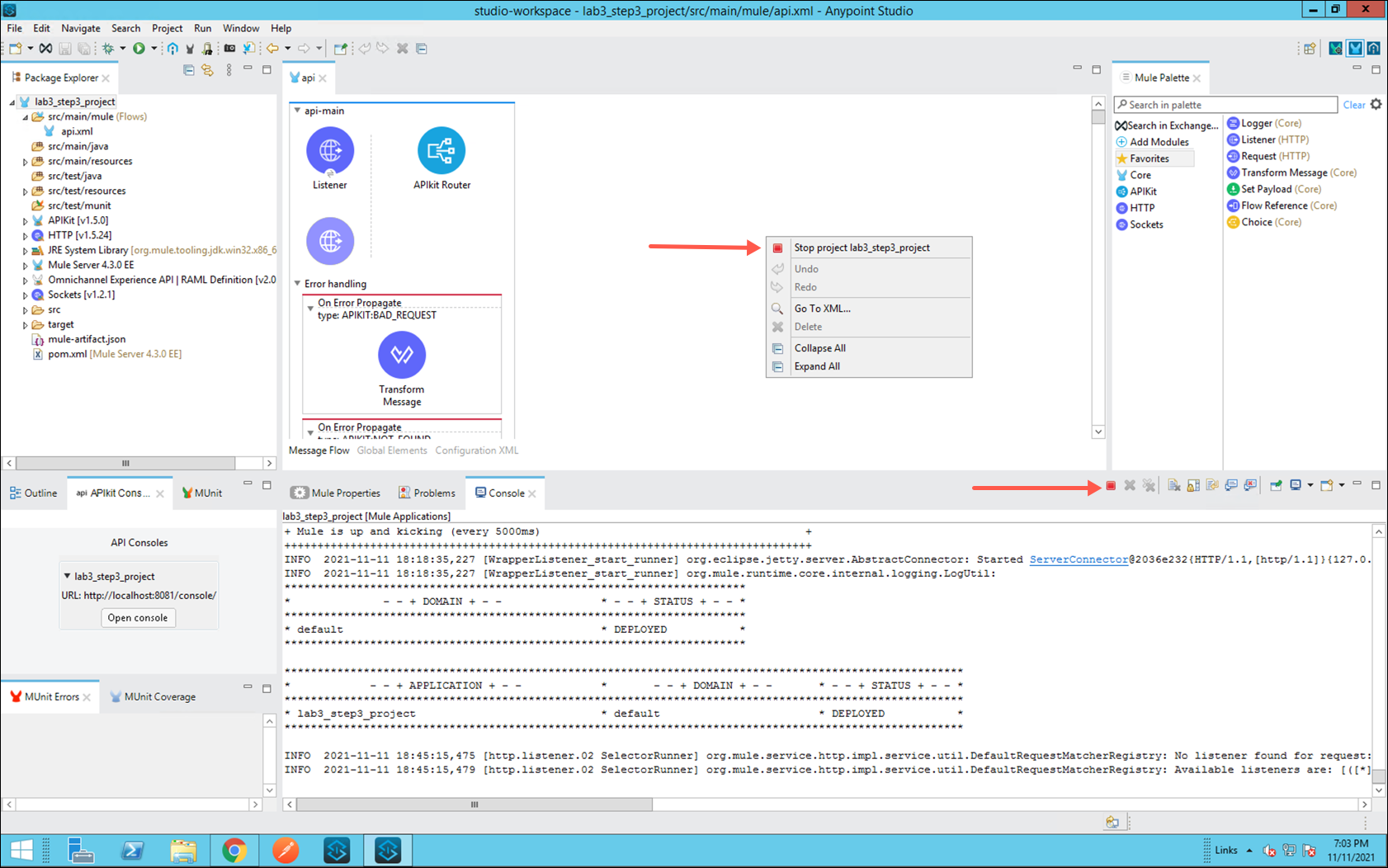Click the Debug bug icon in toolbar

pyautogui.click(x=108, y=49)
